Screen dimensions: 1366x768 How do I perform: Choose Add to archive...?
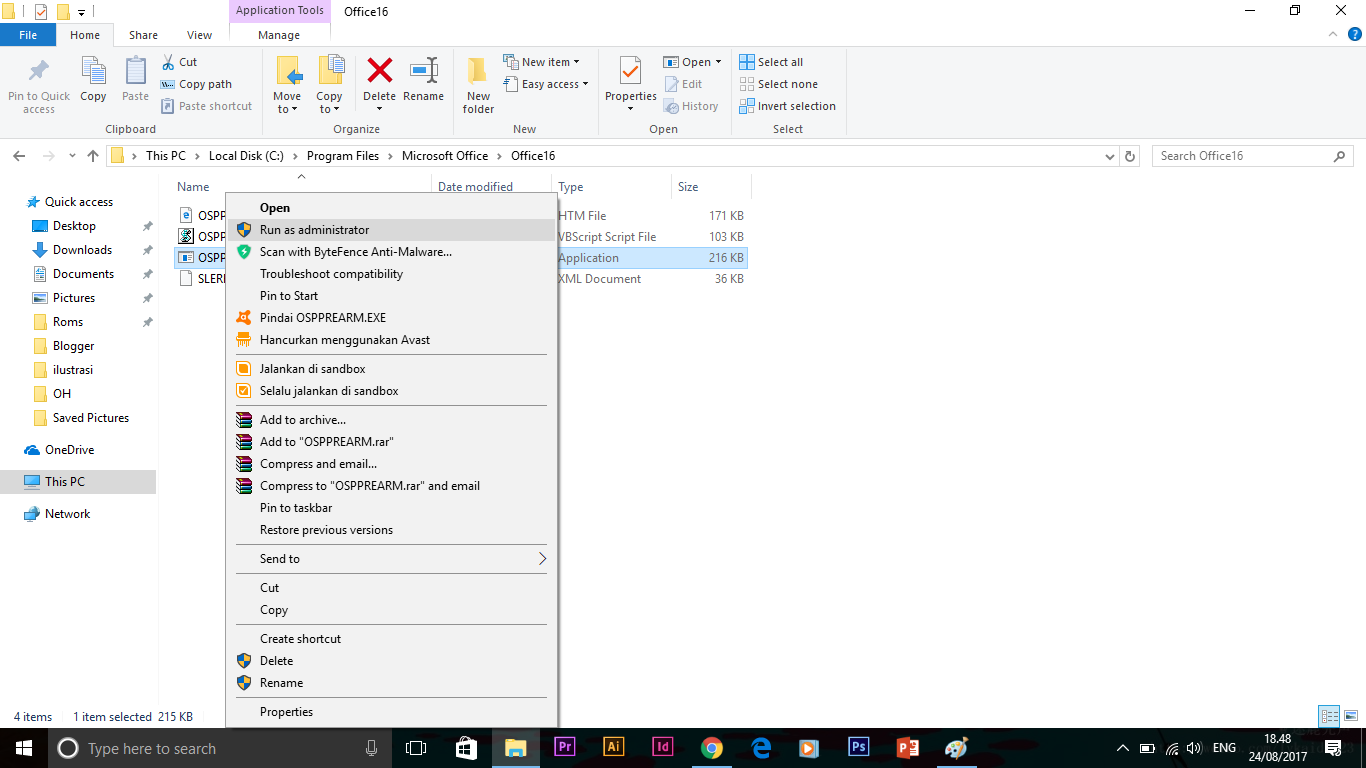coord(391,420)
